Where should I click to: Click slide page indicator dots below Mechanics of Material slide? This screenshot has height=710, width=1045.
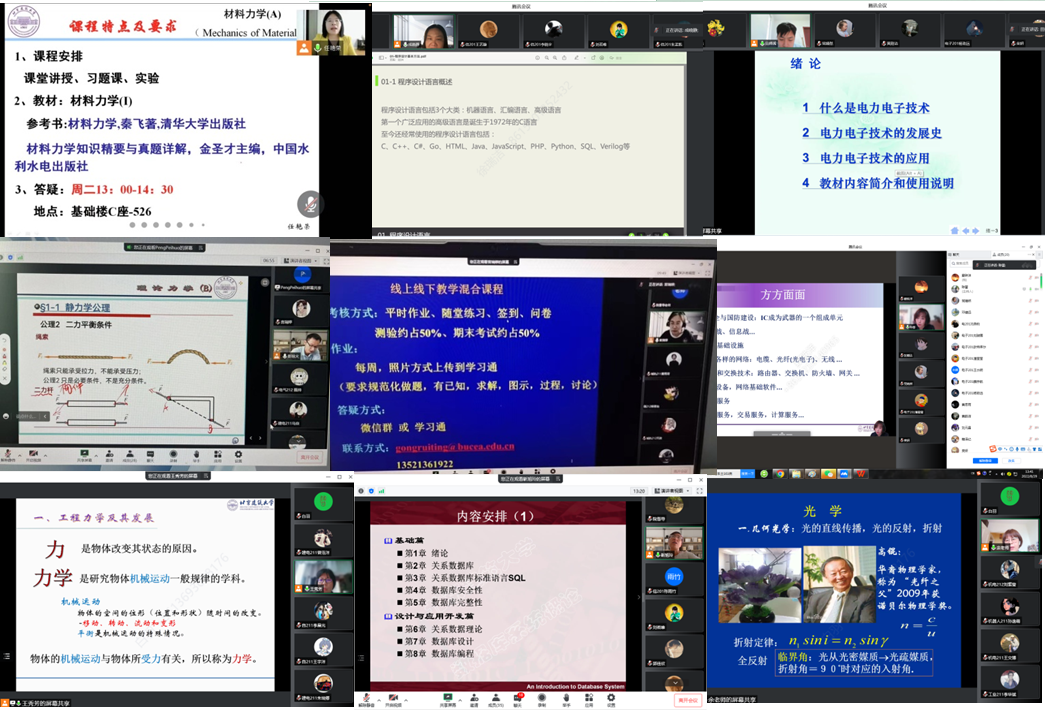click(168, 225)
